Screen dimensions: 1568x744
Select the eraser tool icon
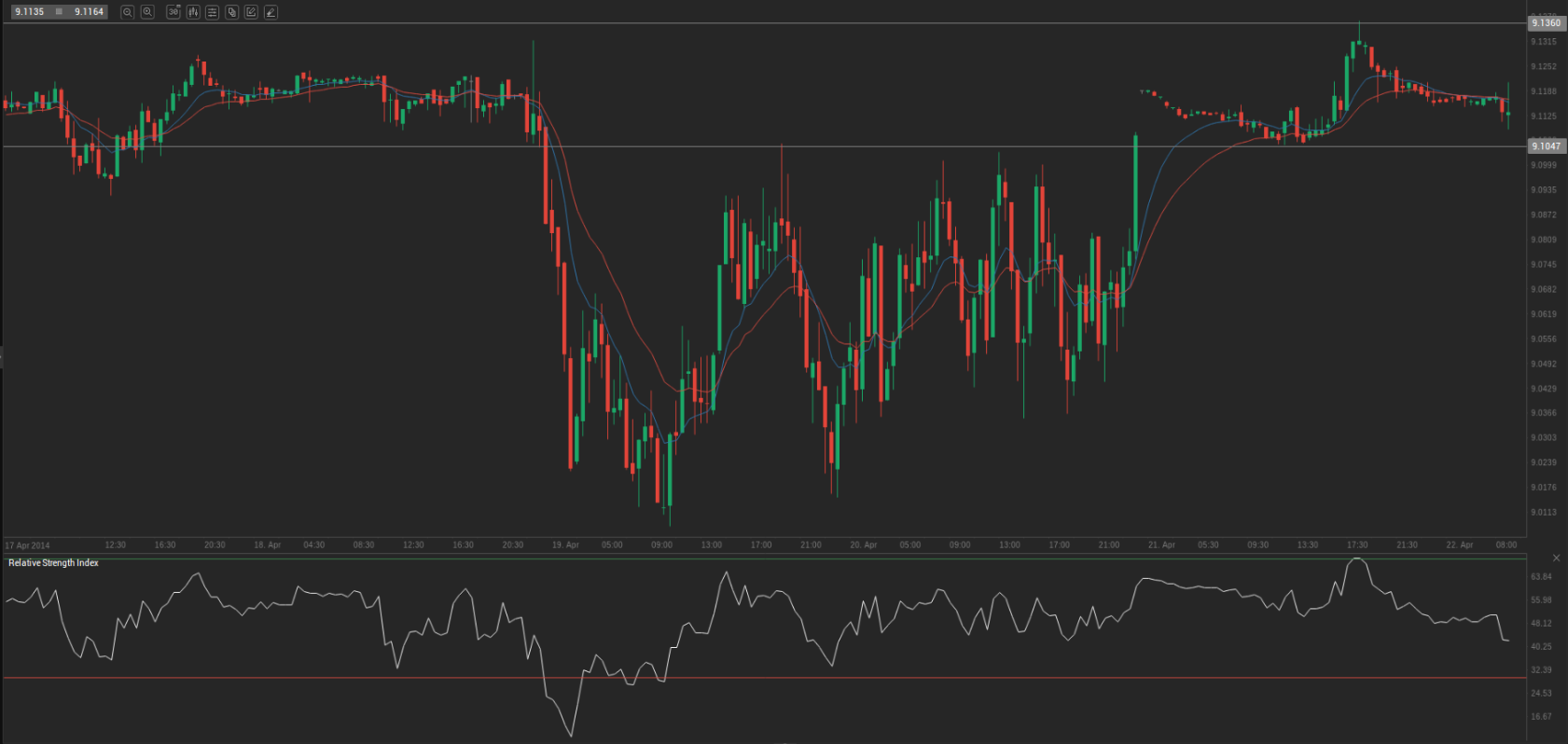(x=271, y=12)
